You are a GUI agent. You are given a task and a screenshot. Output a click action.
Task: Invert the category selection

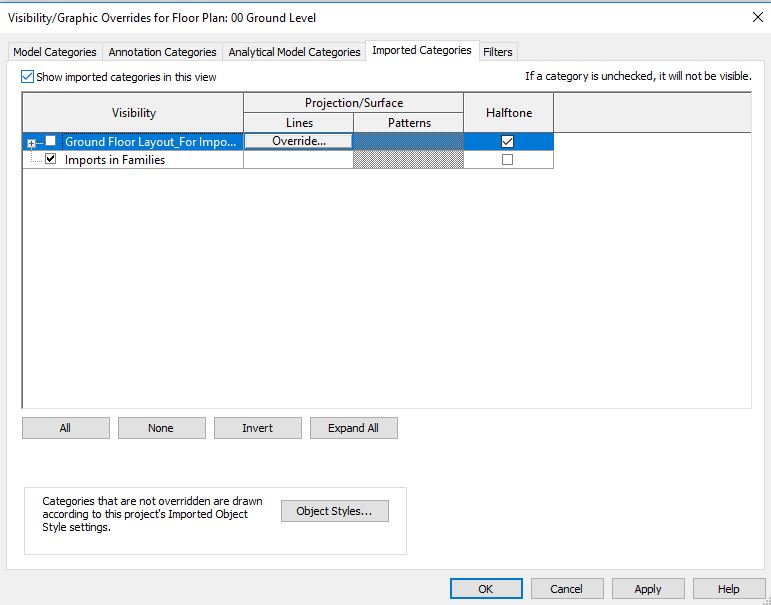[257, 428]
